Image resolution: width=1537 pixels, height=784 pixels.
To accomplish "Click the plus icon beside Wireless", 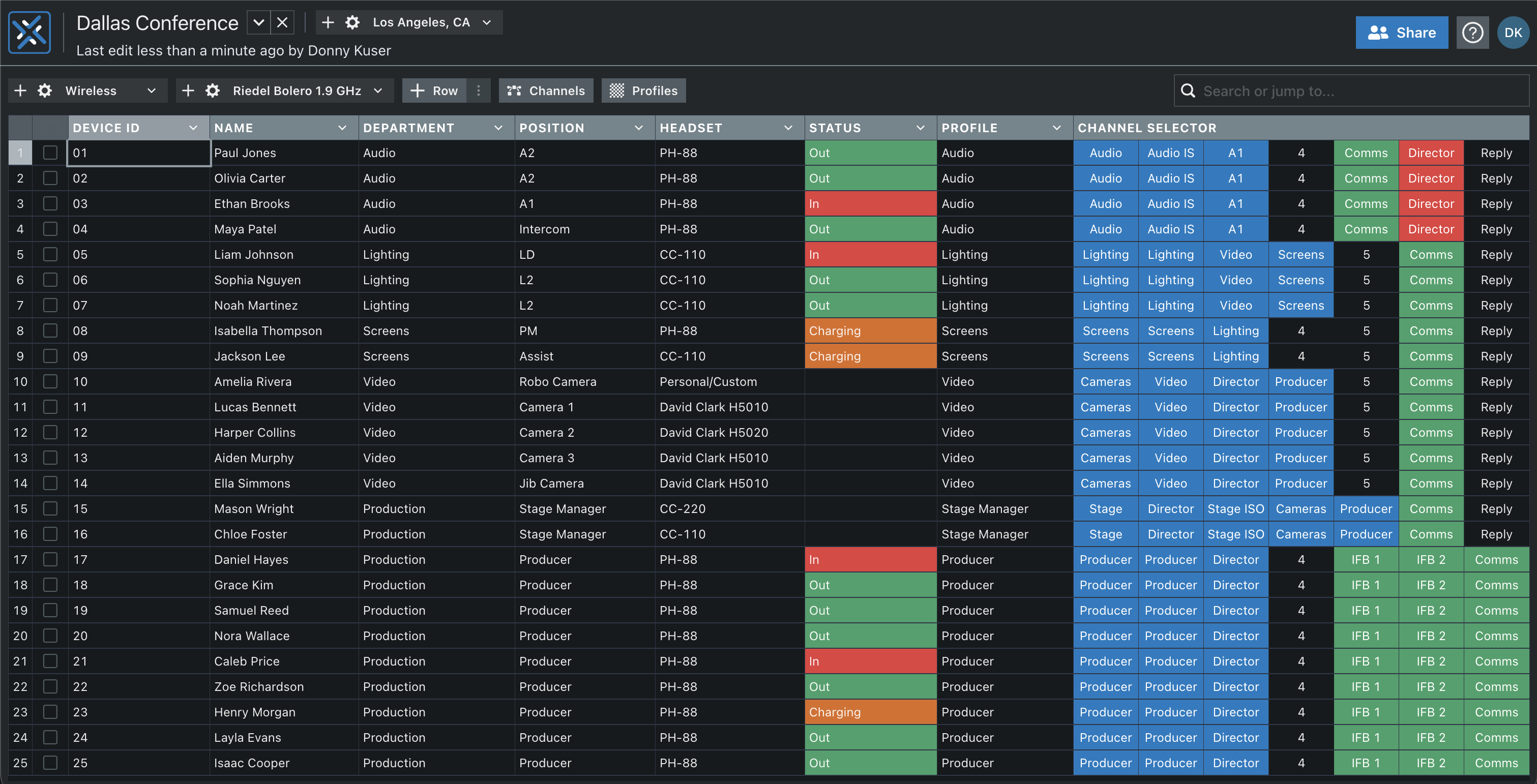I will coord(20,91).
